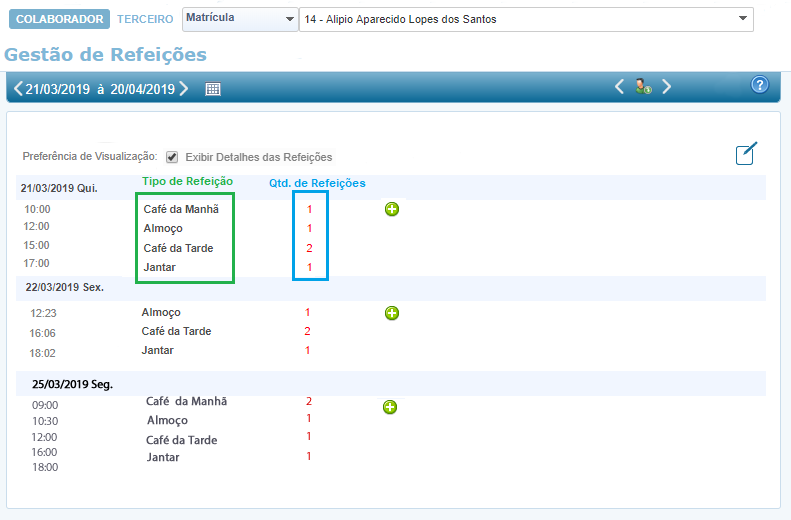Go to previous period using left arrow by dates
Image resolution: width=791 pixels, height=520 pixels.
coord(17,89)
